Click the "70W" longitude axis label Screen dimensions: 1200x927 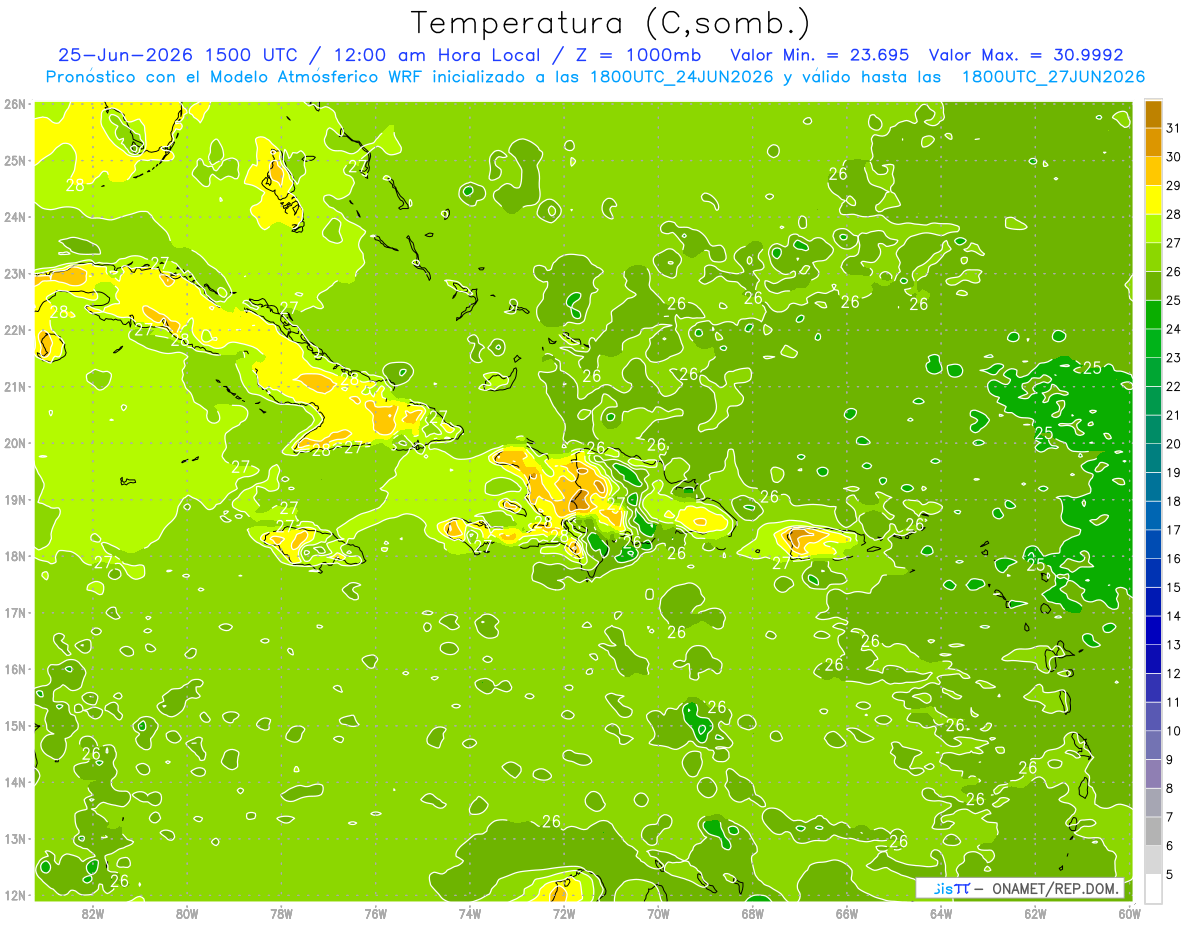pos(658,913)
